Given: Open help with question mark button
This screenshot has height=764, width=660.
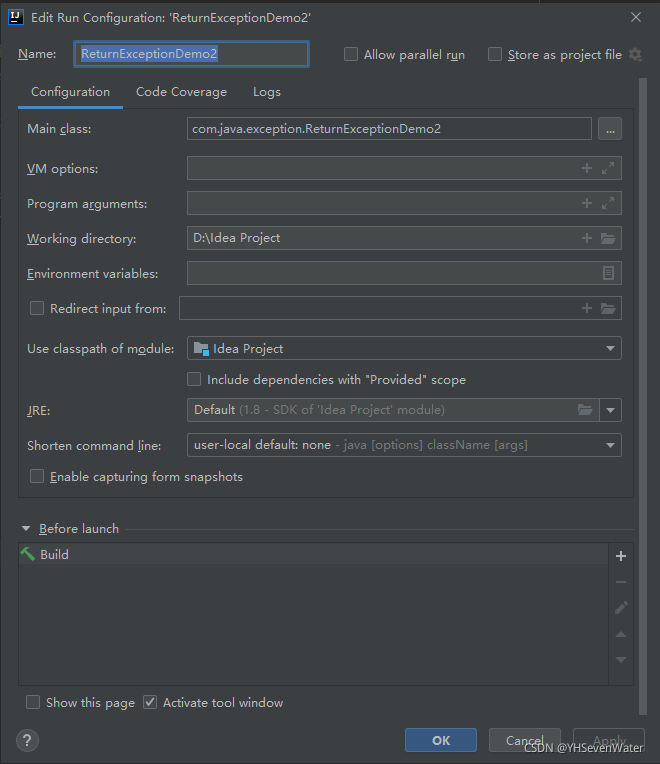Looking at the screenshot, I should coord(27,741).
